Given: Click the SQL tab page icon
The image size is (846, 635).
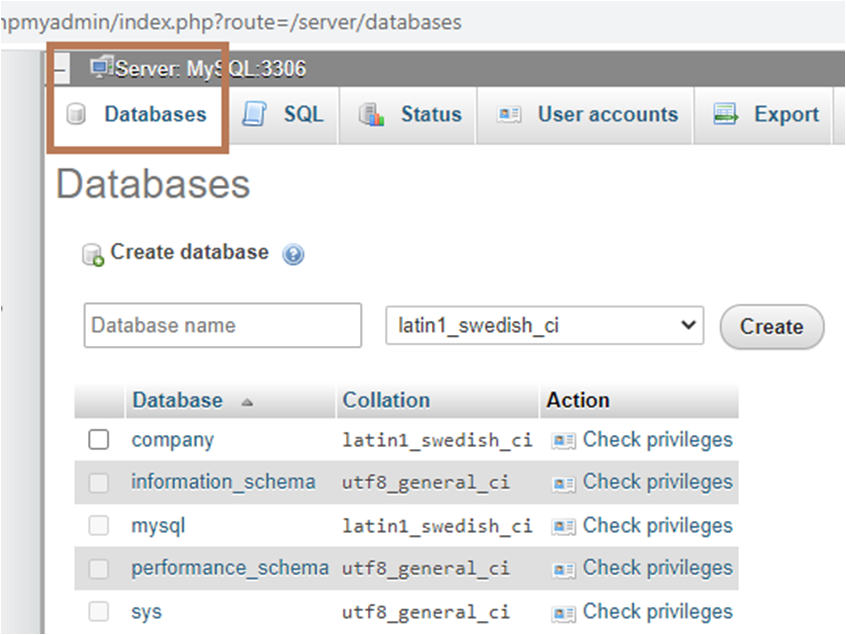Looking at the screenshot, I should pos(255,114).
